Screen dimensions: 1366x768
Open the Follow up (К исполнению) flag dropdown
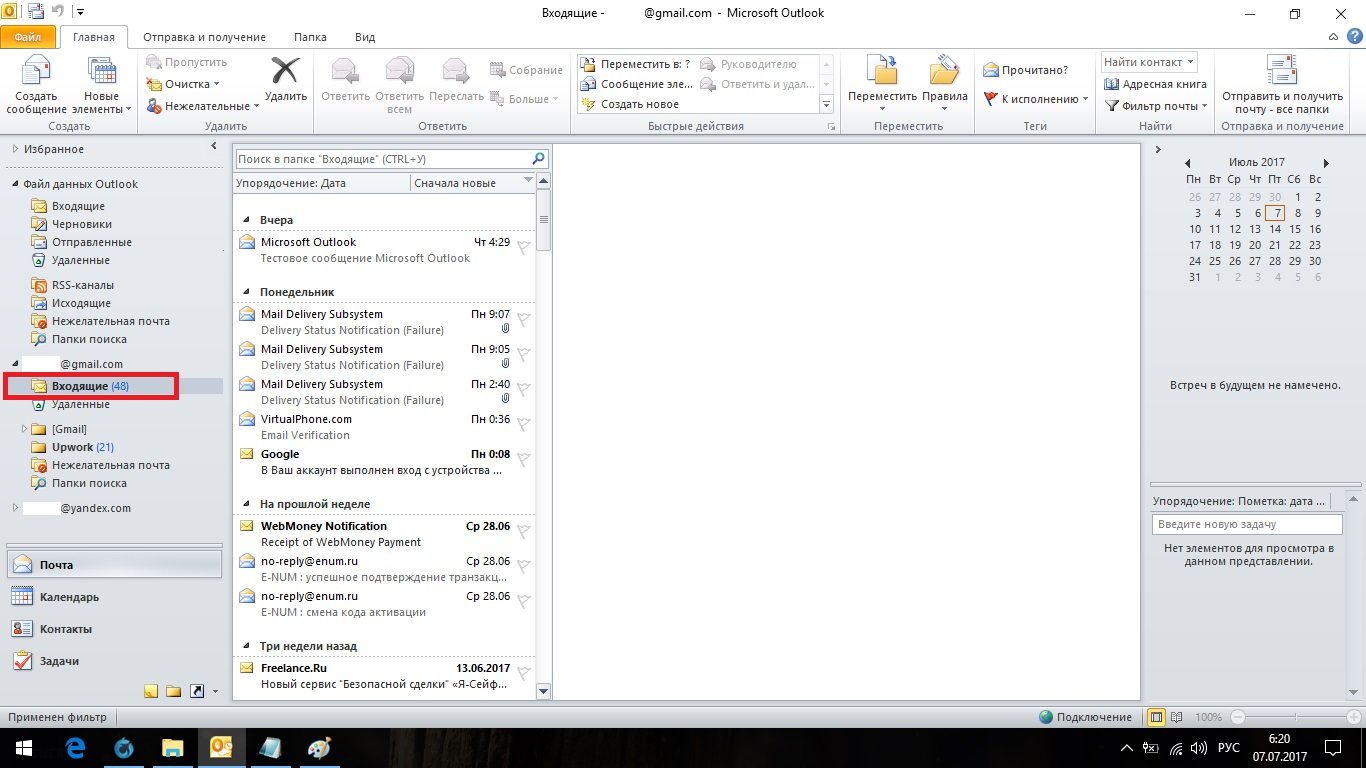click(x=1037, y=99)
